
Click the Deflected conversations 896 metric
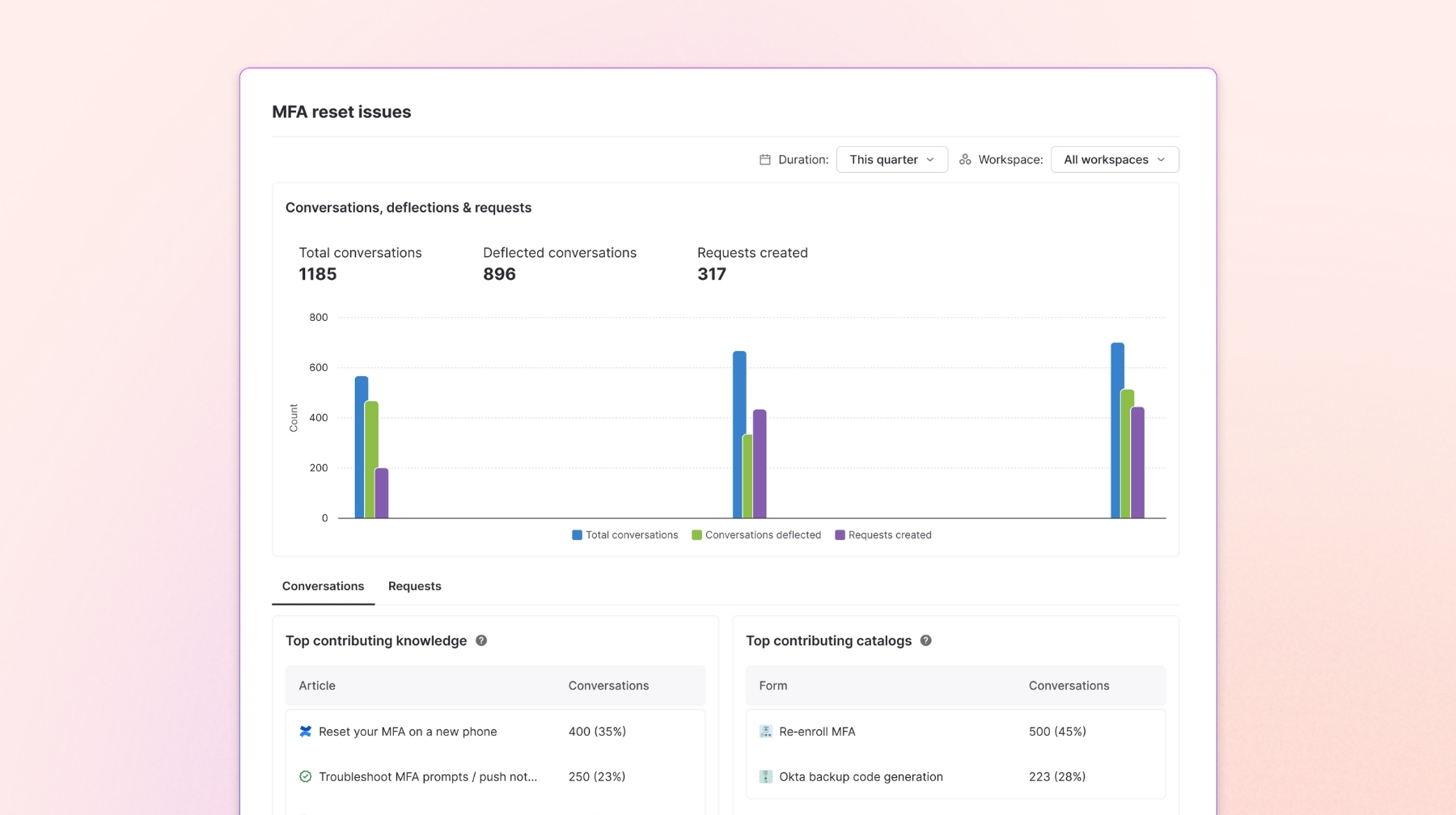pyautogui.click(x=560, y=264)
